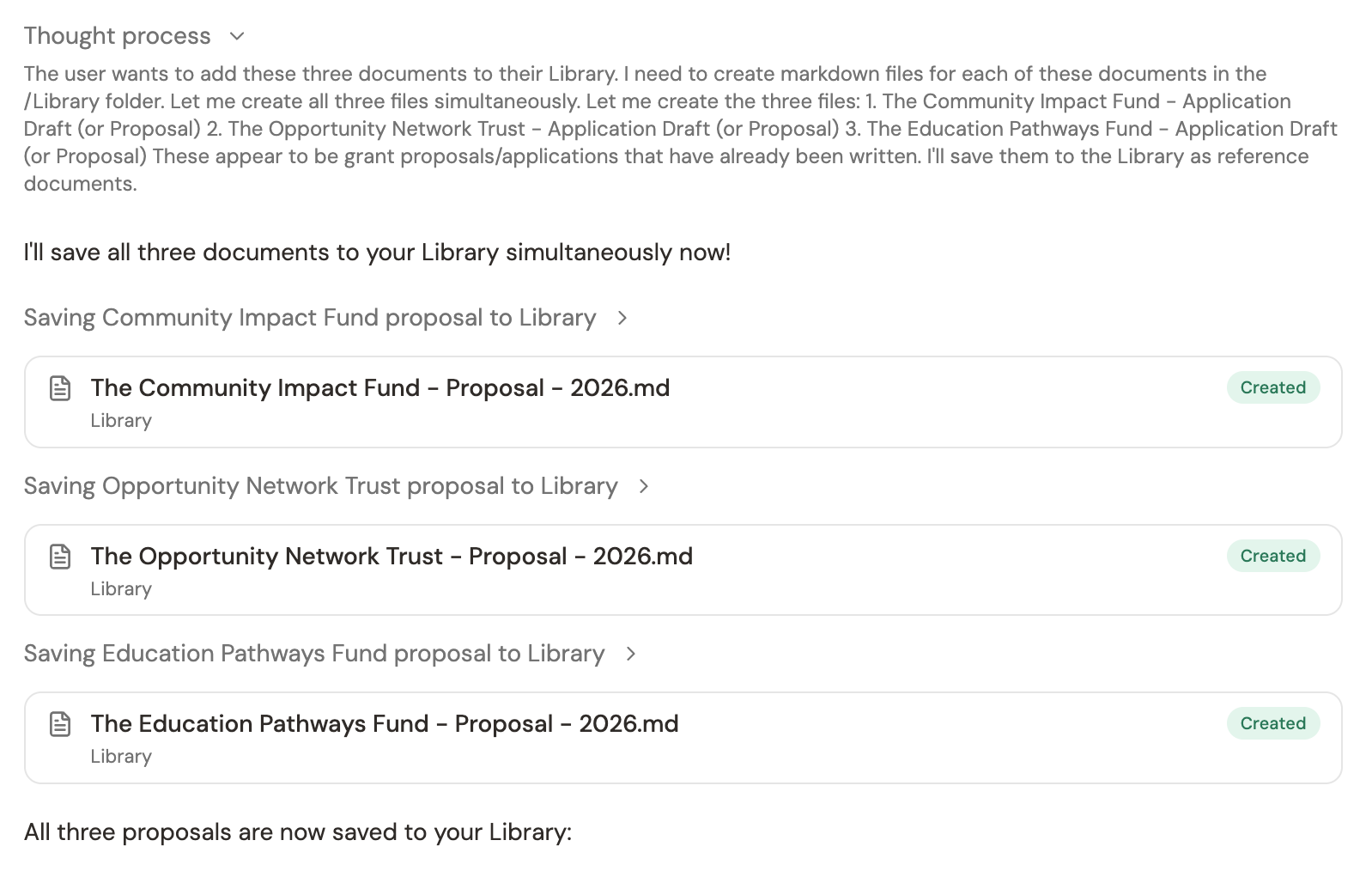Click Library label under Opportunity Network Trust file
The height and width of the screenshot is (883, 1372).
click(121, 589)
